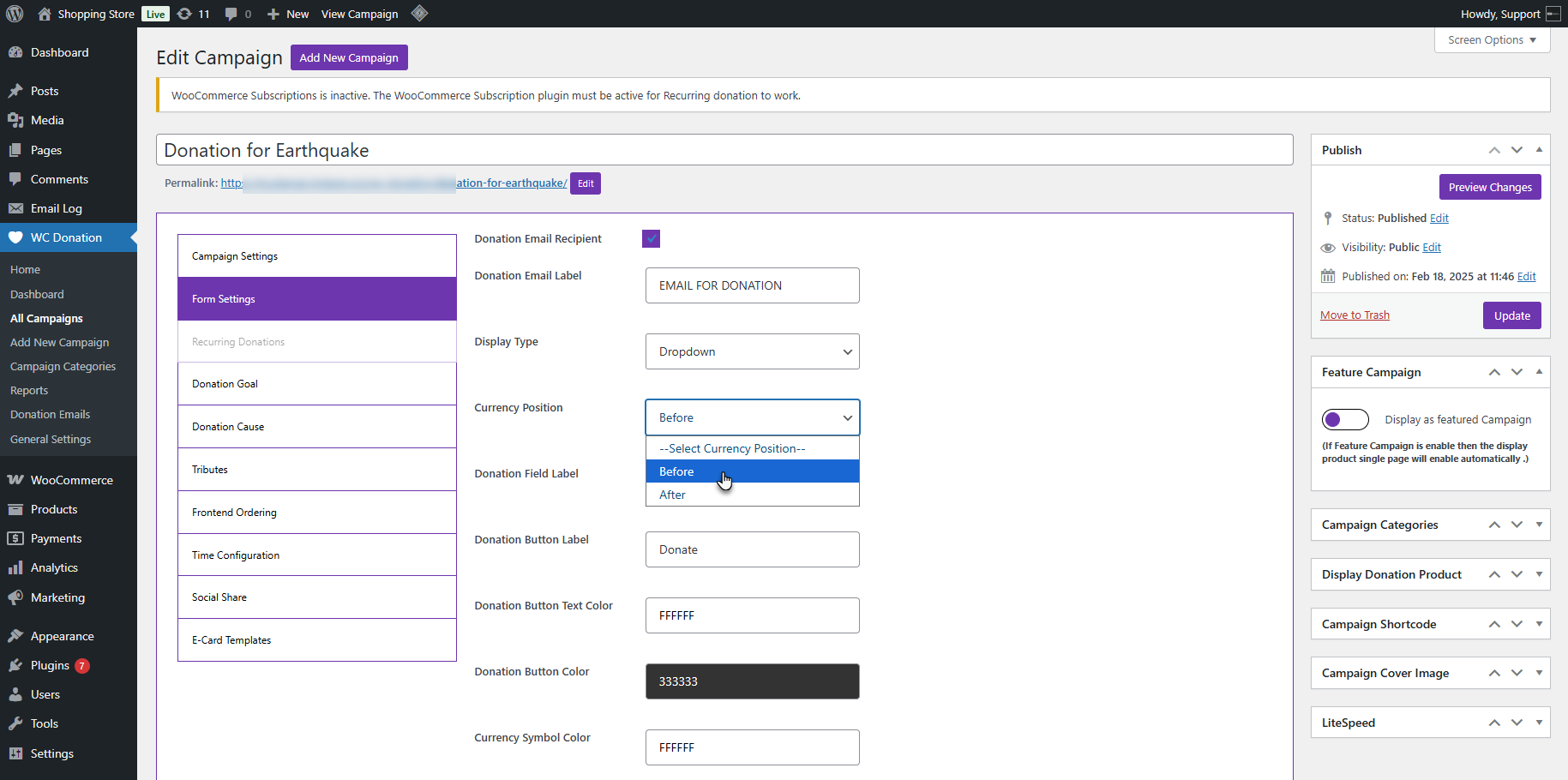Open the comments bubble icon in admin bar
Viewport: 1568px width, 780px height.
pyautogui.click(x=231, y=14)
